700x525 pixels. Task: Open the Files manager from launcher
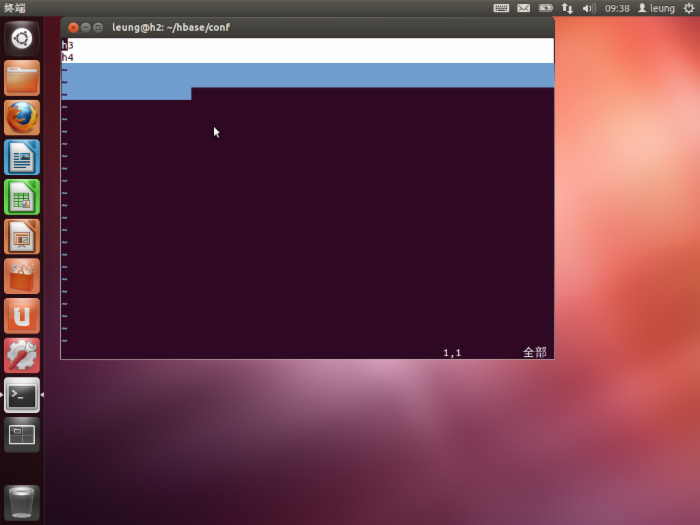(22, 78)
